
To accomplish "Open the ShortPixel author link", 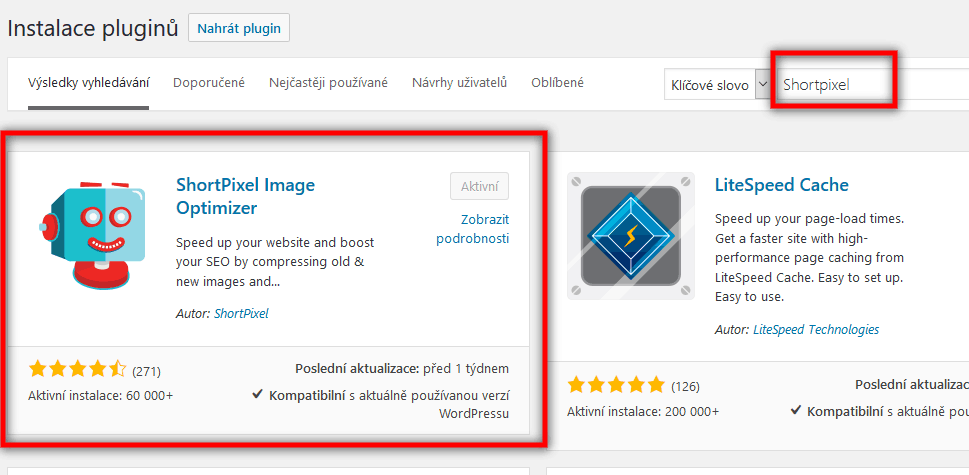I will (x=241, y=313).
